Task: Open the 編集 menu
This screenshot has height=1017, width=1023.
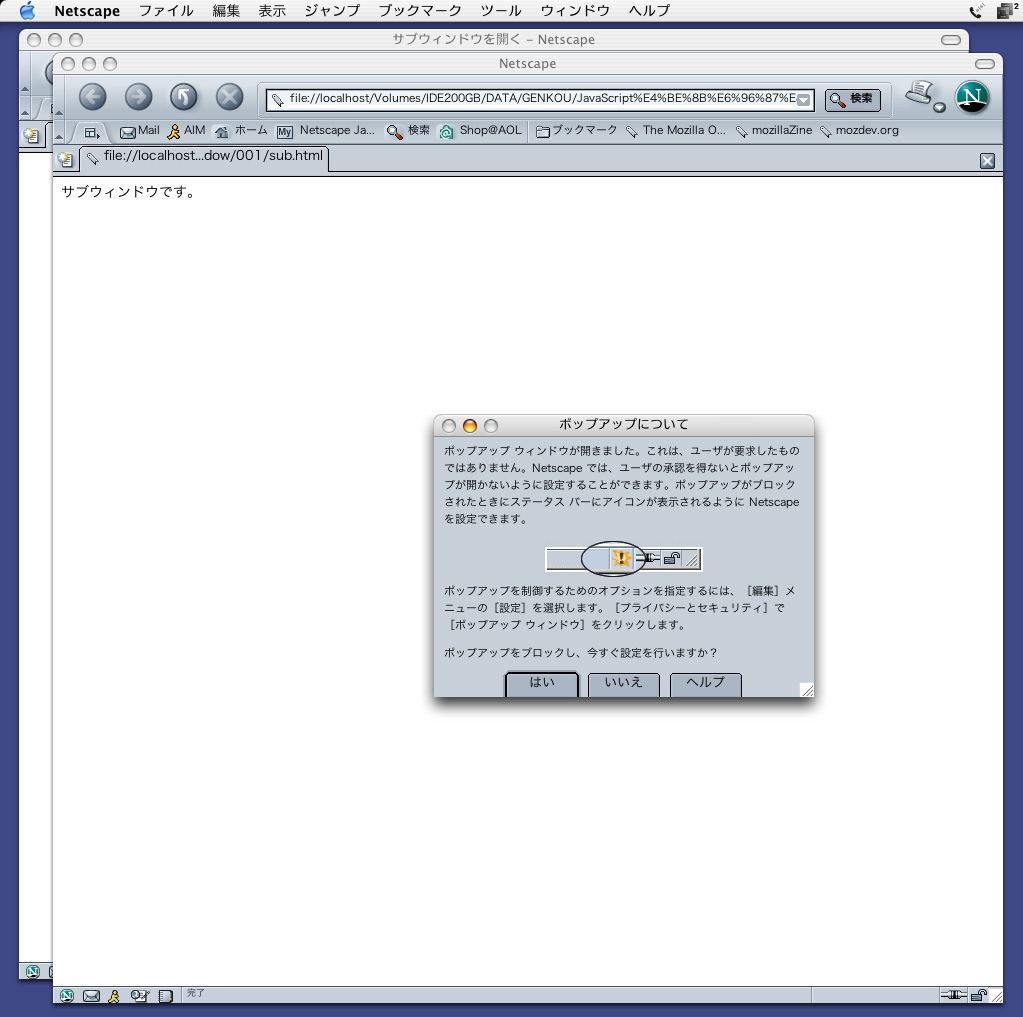Action: coord(226,10)
